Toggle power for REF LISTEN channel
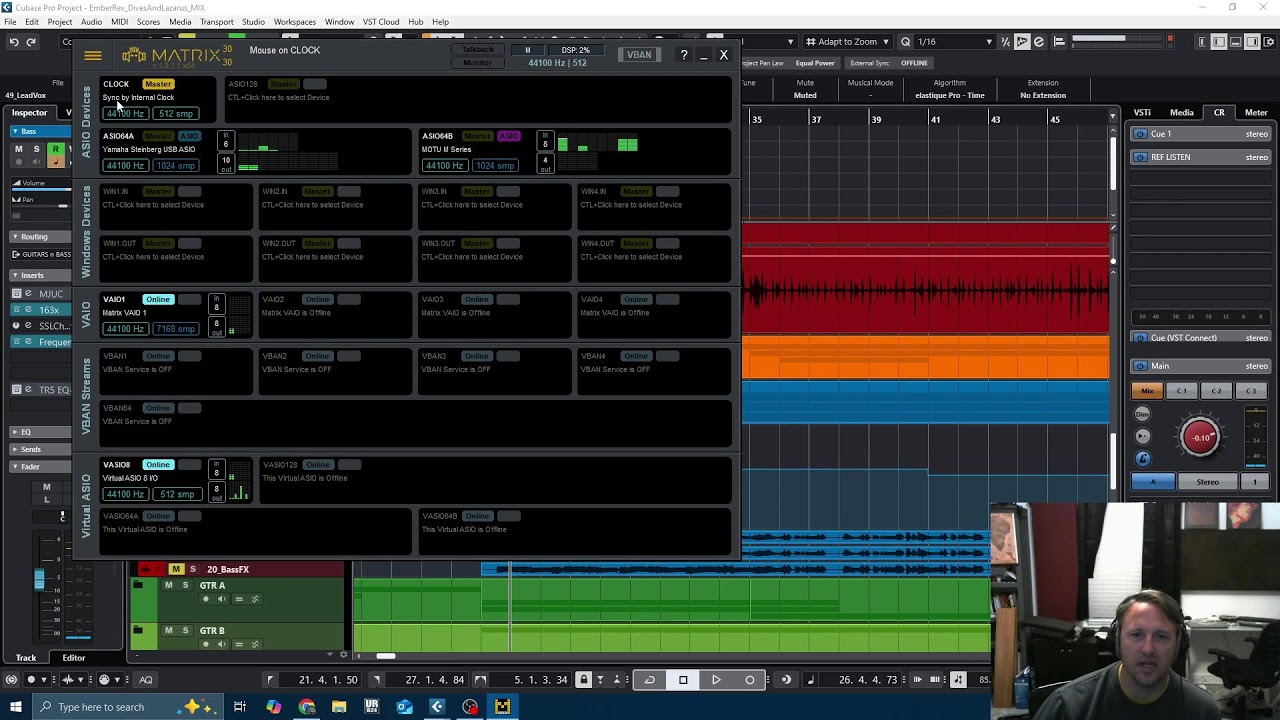 tap(1140, 157)
